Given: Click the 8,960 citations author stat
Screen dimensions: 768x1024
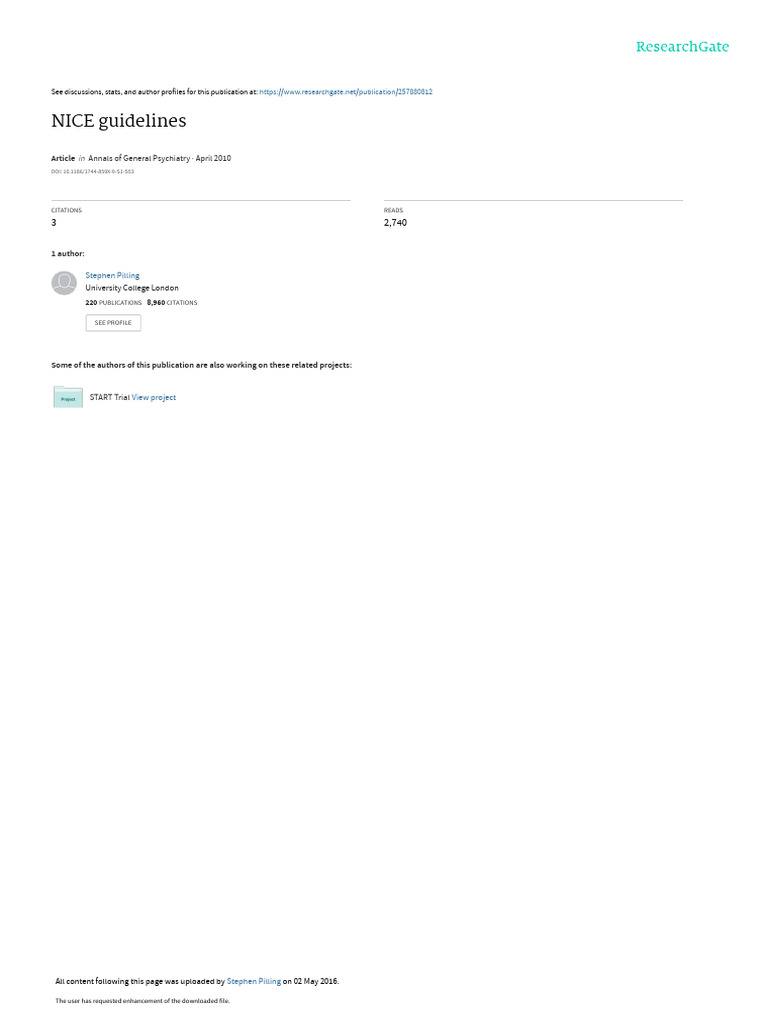Looking at the screenshot, I should pos(172,303).
